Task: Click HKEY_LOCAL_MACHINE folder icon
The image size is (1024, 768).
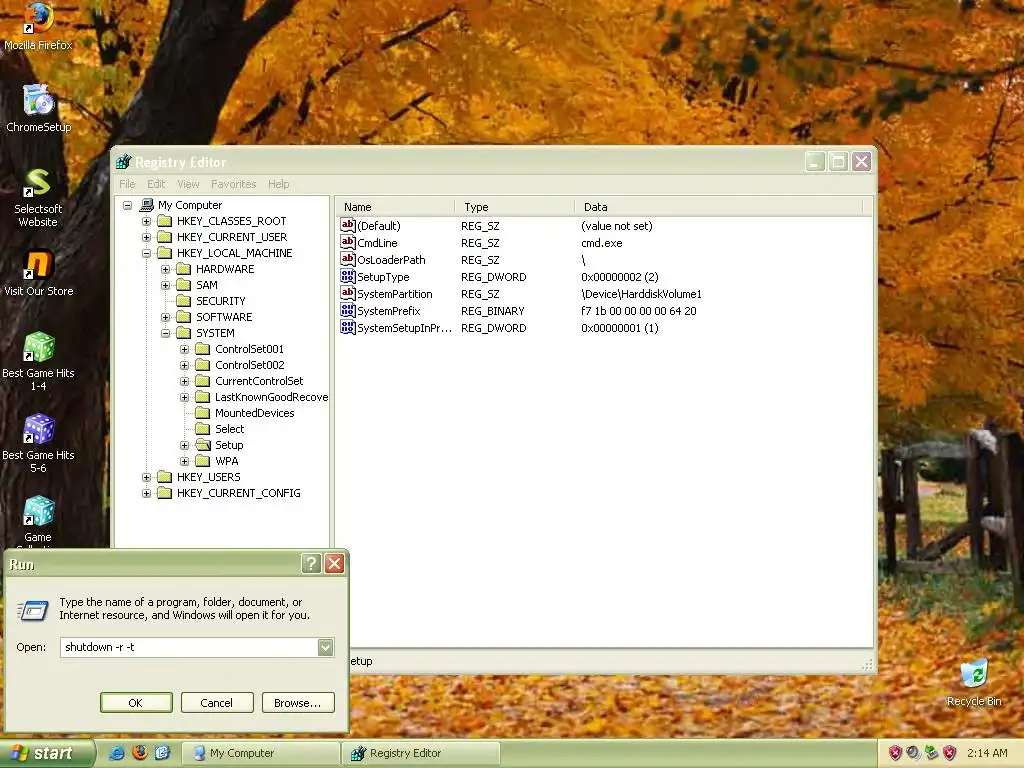Action: point(165,253)
